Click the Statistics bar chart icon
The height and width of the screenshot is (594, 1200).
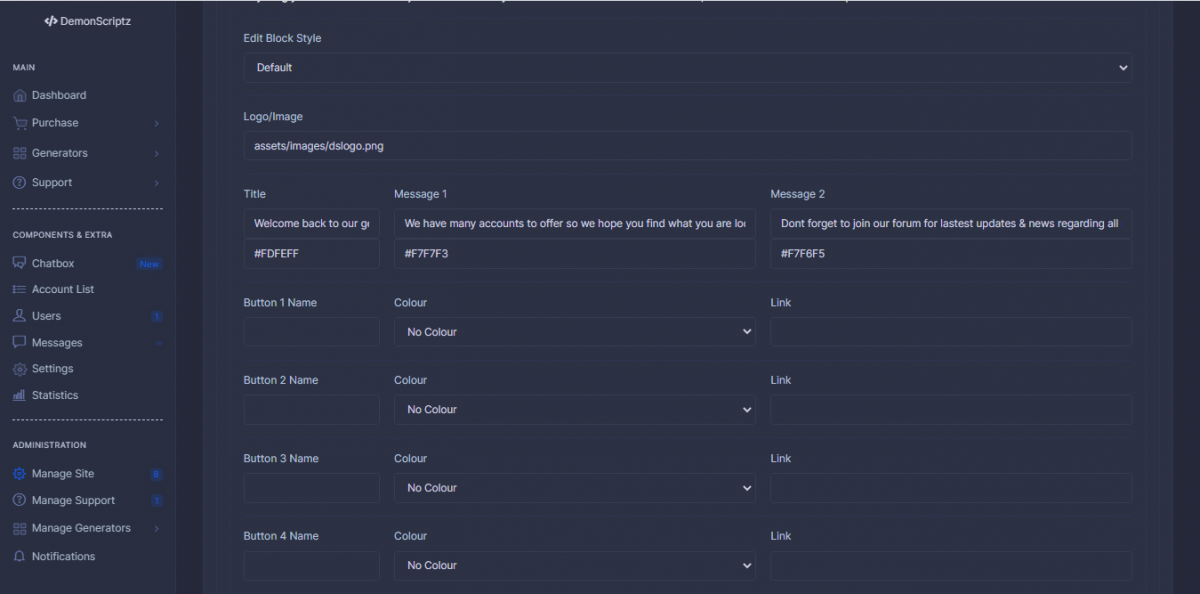tap(20, 395)
